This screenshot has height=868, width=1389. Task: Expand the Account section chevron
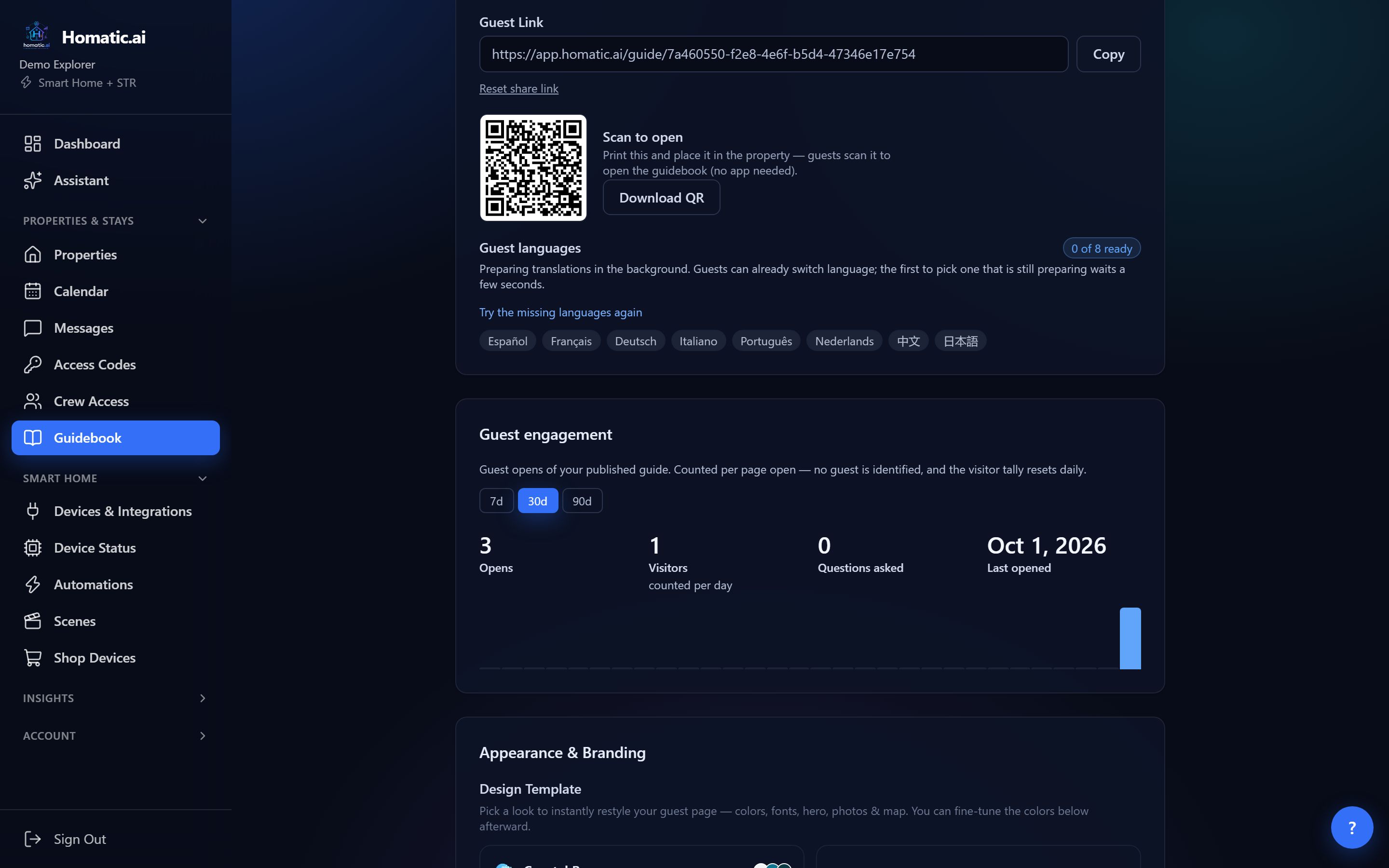click(x=203, y=736)
